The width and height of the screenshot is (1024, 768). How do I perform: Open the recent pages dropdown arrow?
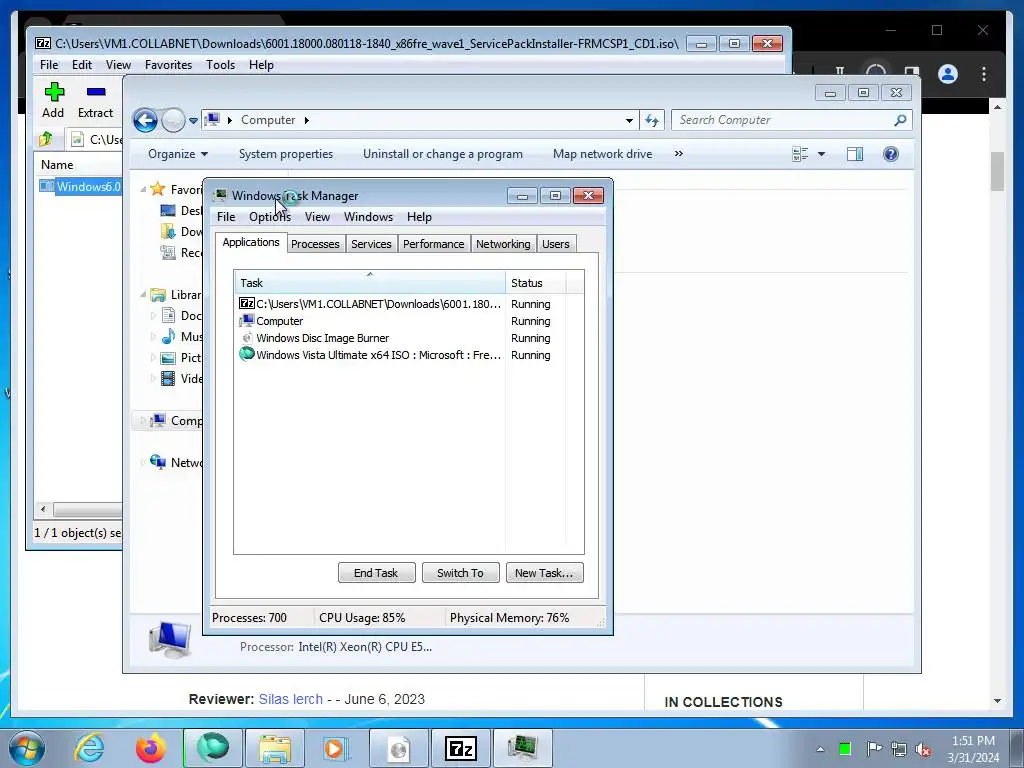pos(193,121)
